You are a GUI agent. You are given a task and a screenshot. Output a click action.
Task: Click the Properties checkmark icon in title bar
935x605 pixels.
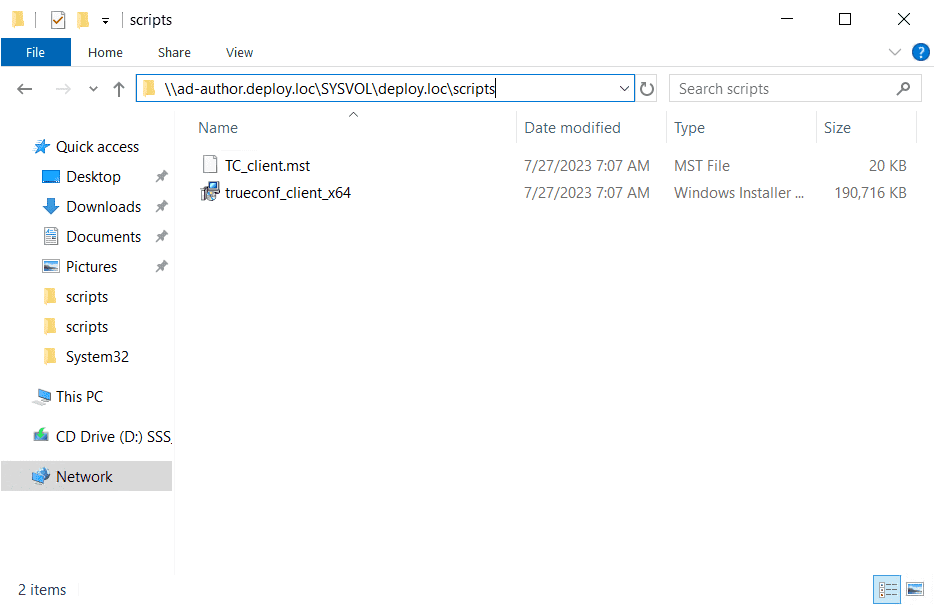(58, 20)
